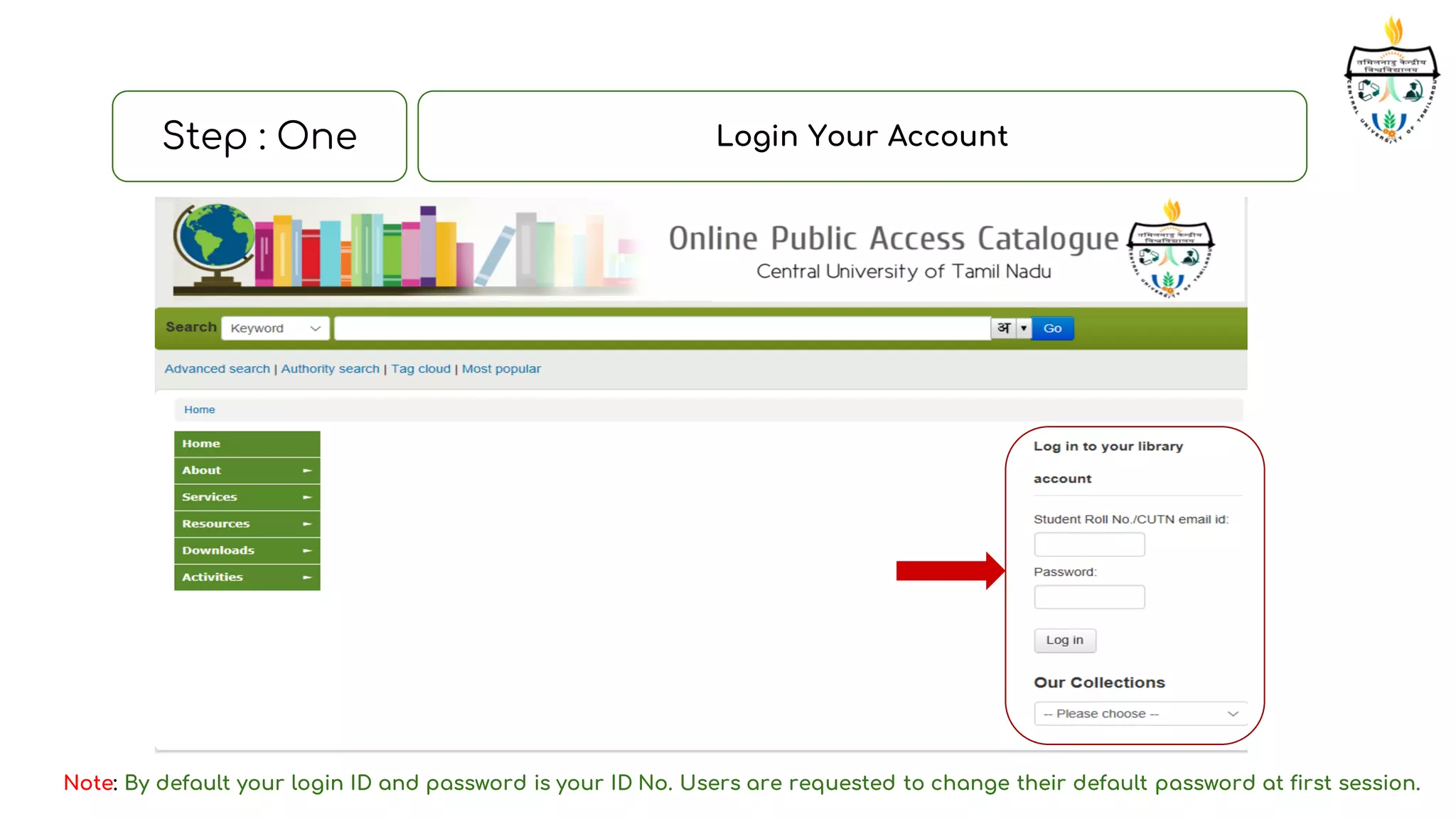1456x819 pixels.
Task: Open the Downloads side menu item
Action: pyautogui.click(x=247, y=550)
